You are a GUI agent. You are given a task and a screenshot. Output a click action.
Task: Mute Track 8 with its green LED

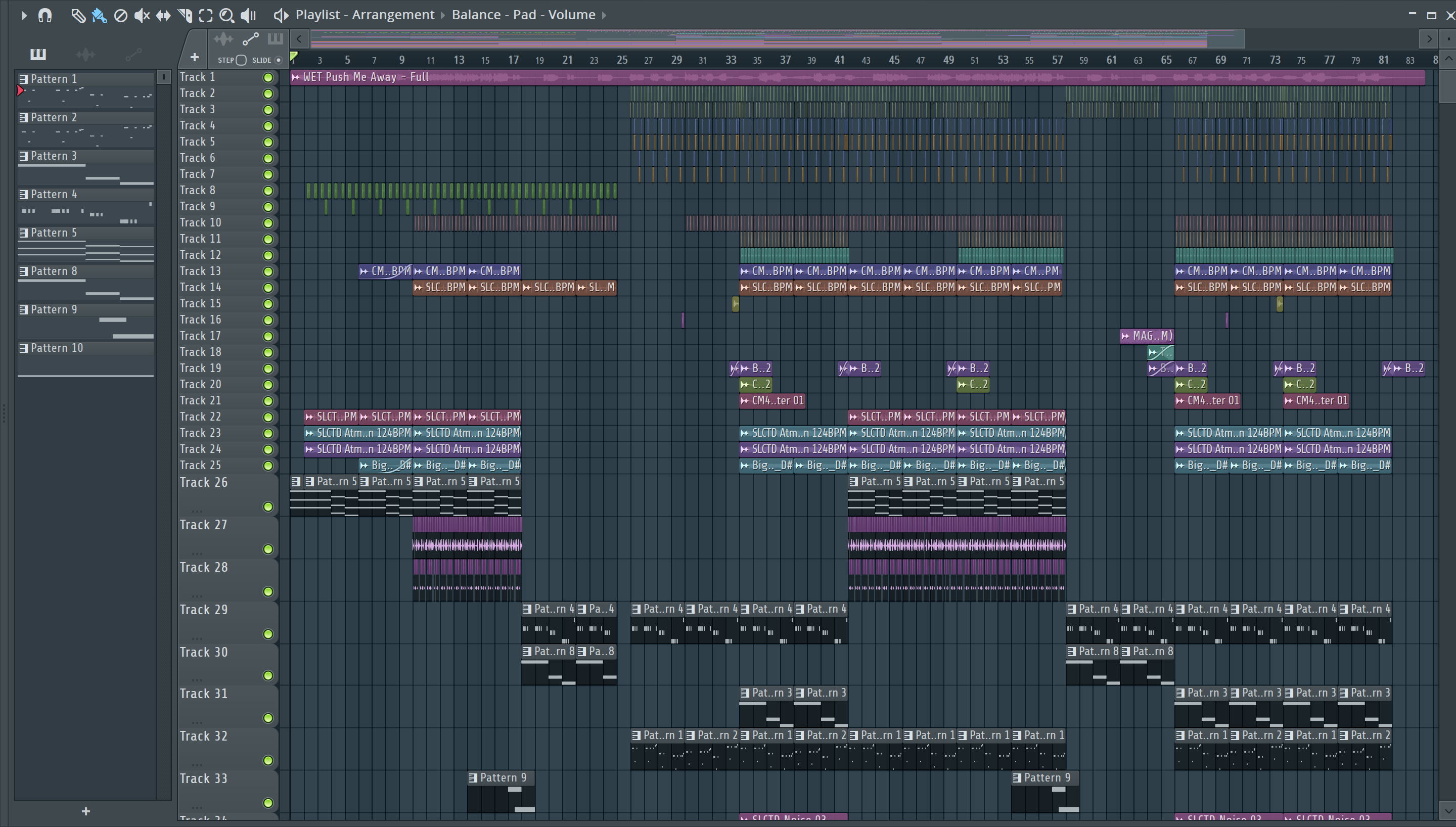click(x=268, y=191)
